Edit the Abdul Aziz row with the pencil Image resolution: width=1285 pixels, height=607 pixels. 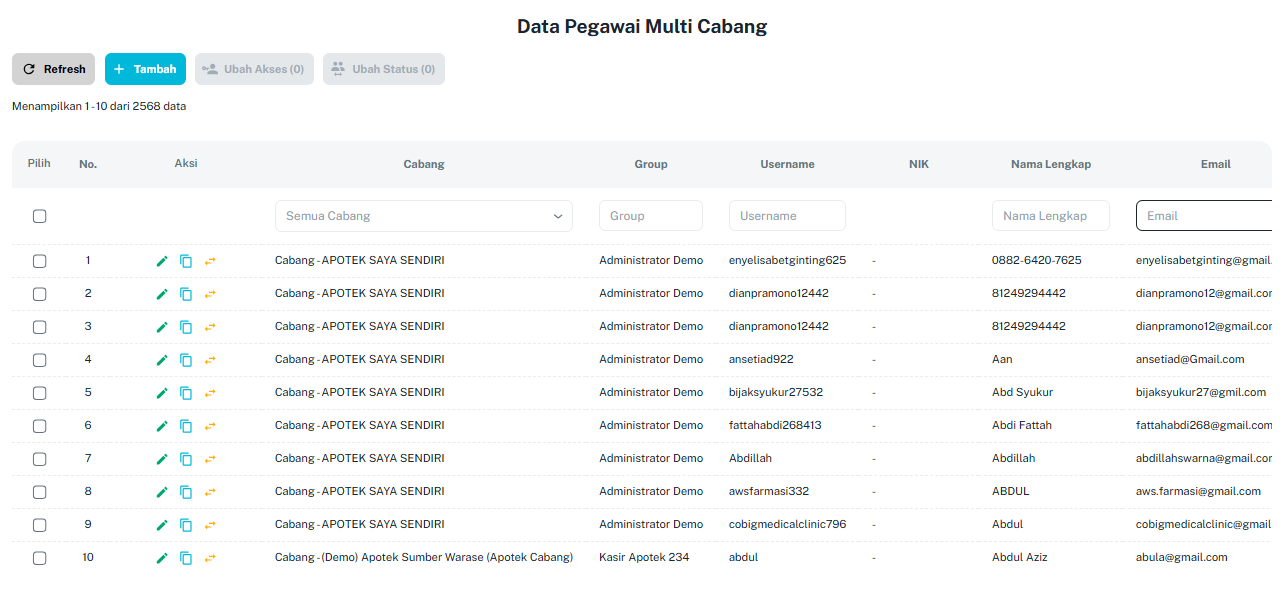[x=162, y=558]
